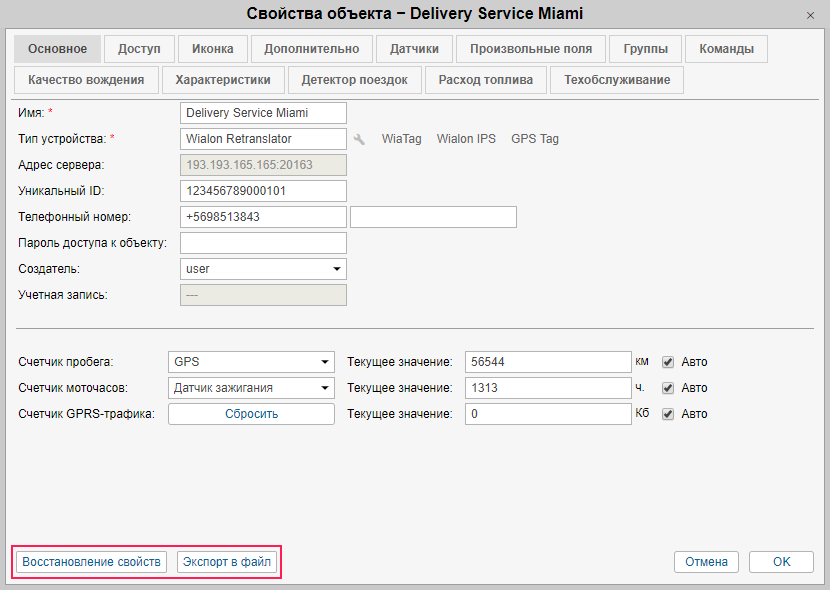Go to the Иконка tab
The image size is (830, 590).
[x=213, y=49]
